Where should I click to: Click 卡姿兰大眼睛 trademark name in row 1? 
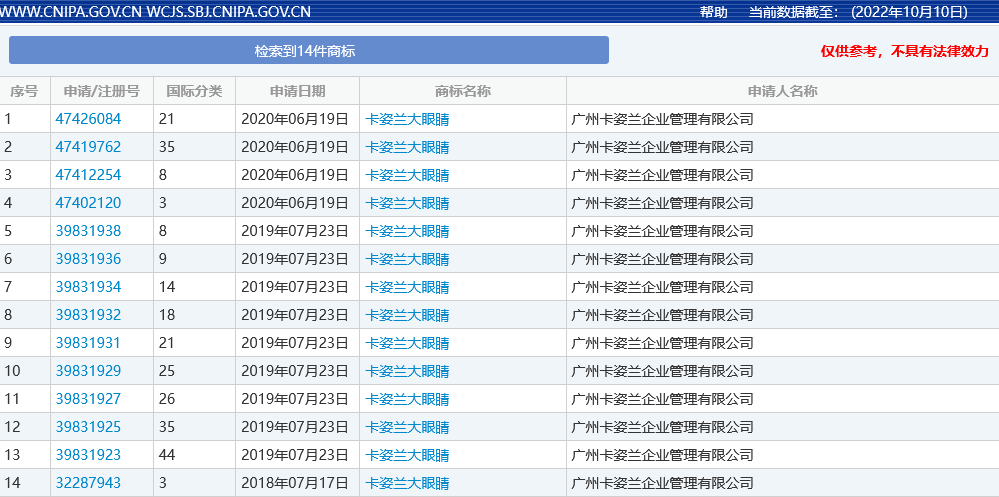click(408, 119)
